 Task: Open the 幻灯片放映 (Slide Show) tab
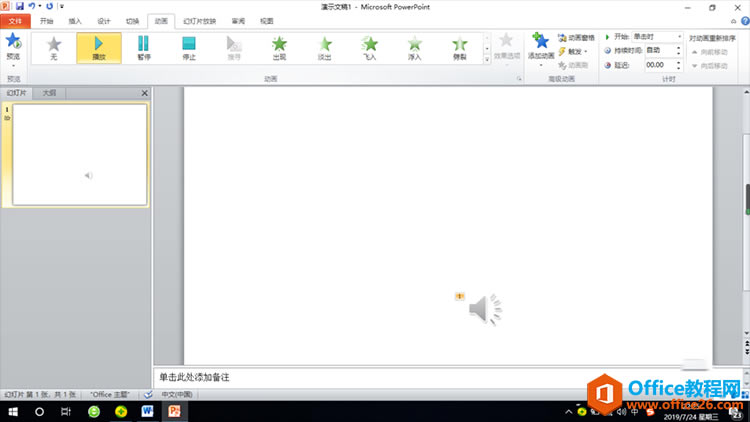[199, 20]
